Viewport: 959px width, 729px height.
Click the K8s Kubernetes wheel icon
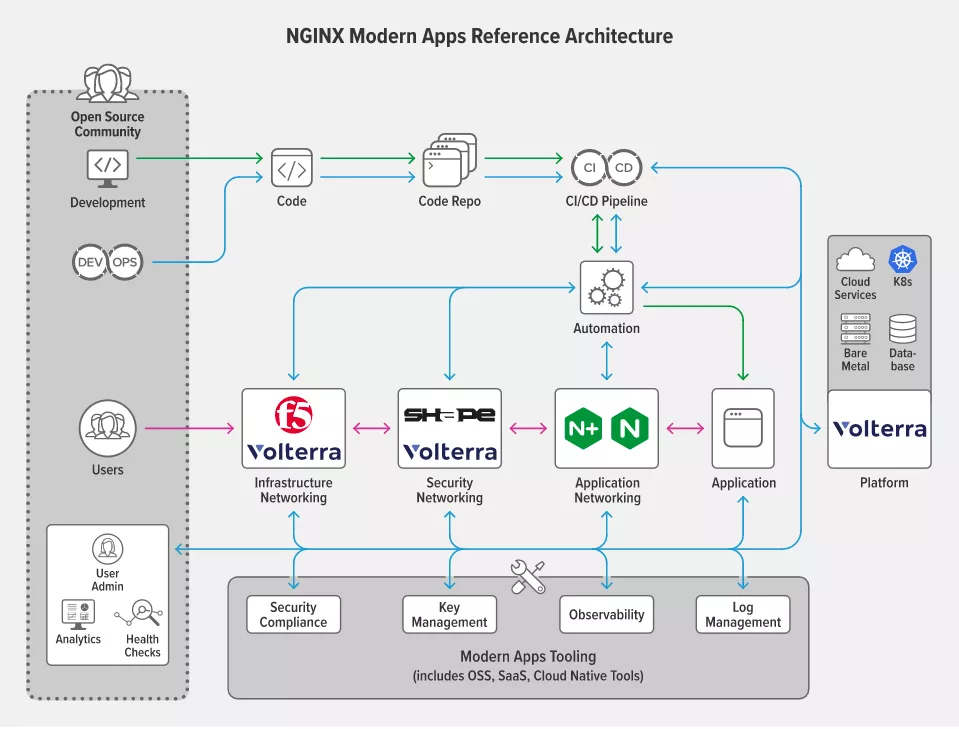click(x=903, y=259)
